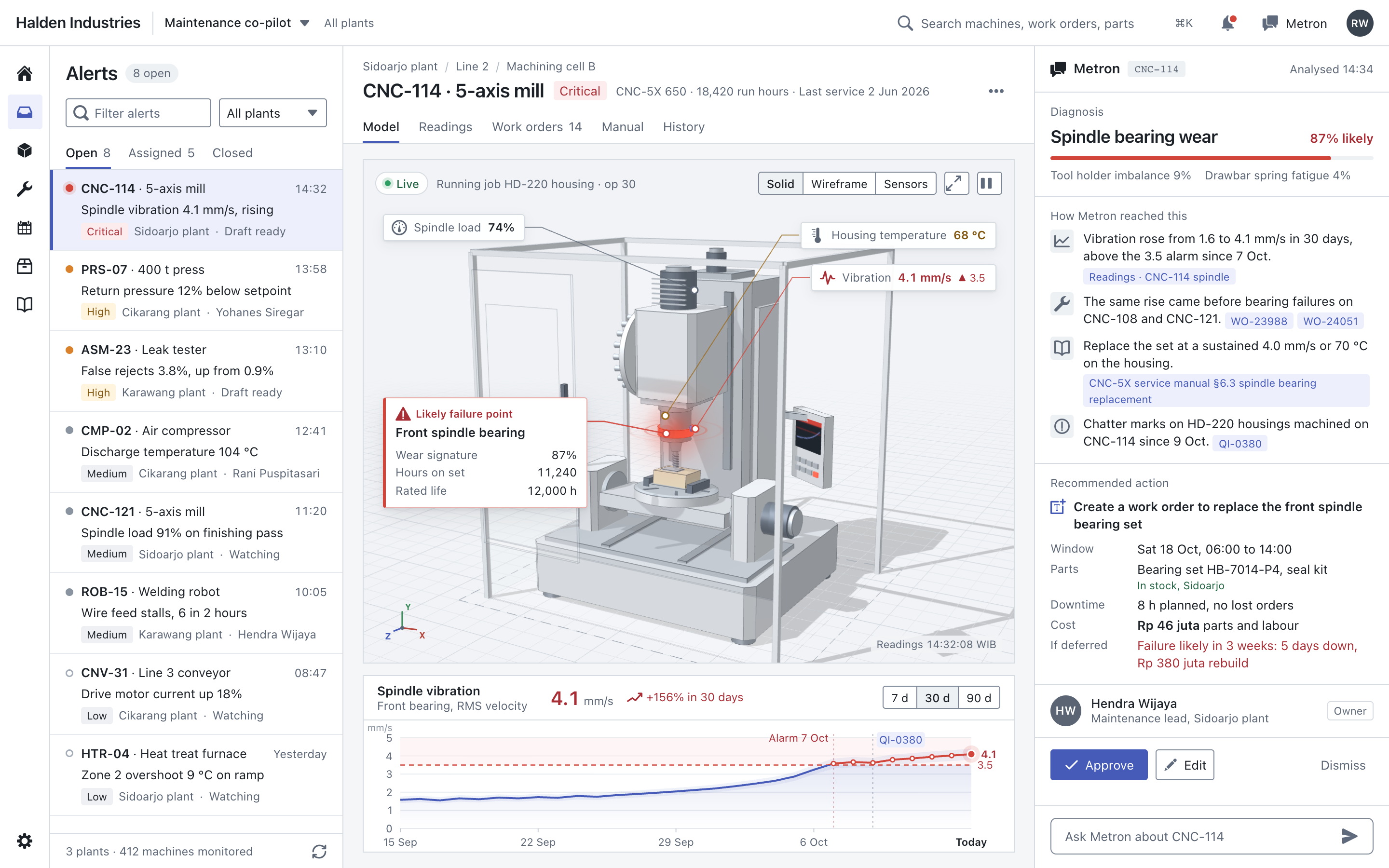The image size is (1389, 868).
Task: Click the HW owner avatar
Action: point(1065,711)
